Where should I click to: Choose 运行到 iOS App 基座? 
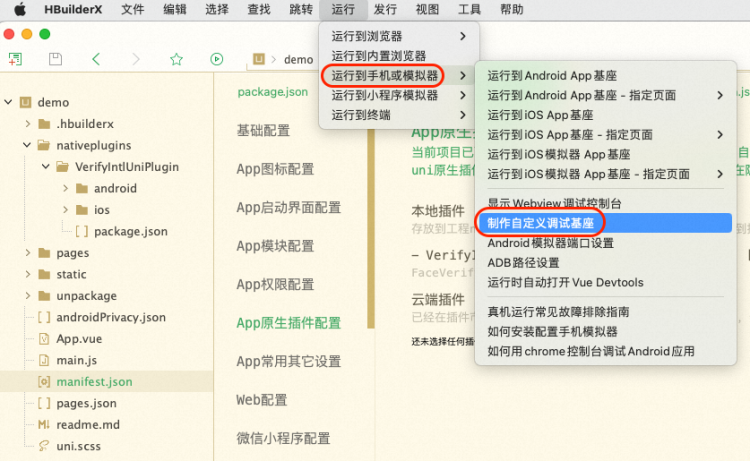pos(605,115)
